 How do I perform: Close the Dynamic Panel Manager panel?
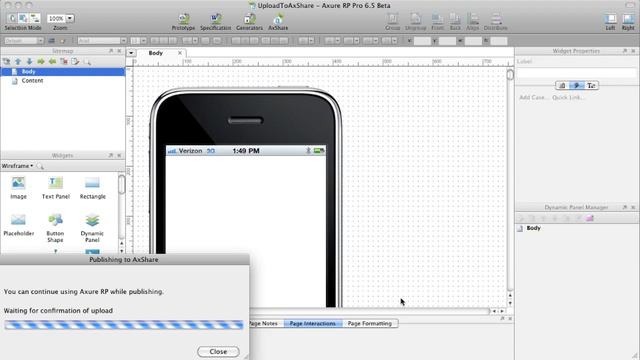633,207
